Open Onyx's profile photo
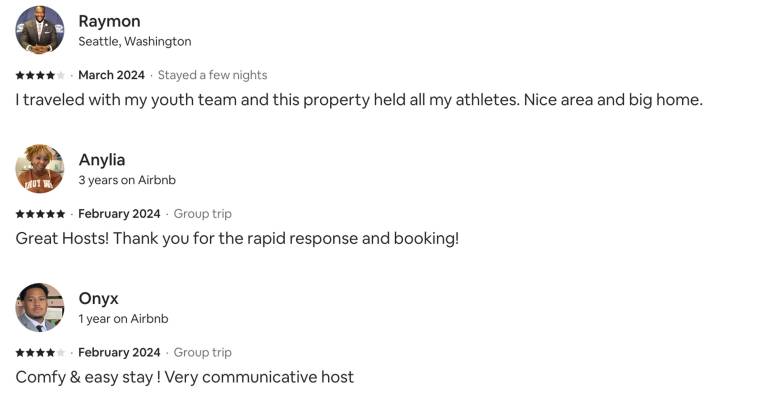 [40, 307]
